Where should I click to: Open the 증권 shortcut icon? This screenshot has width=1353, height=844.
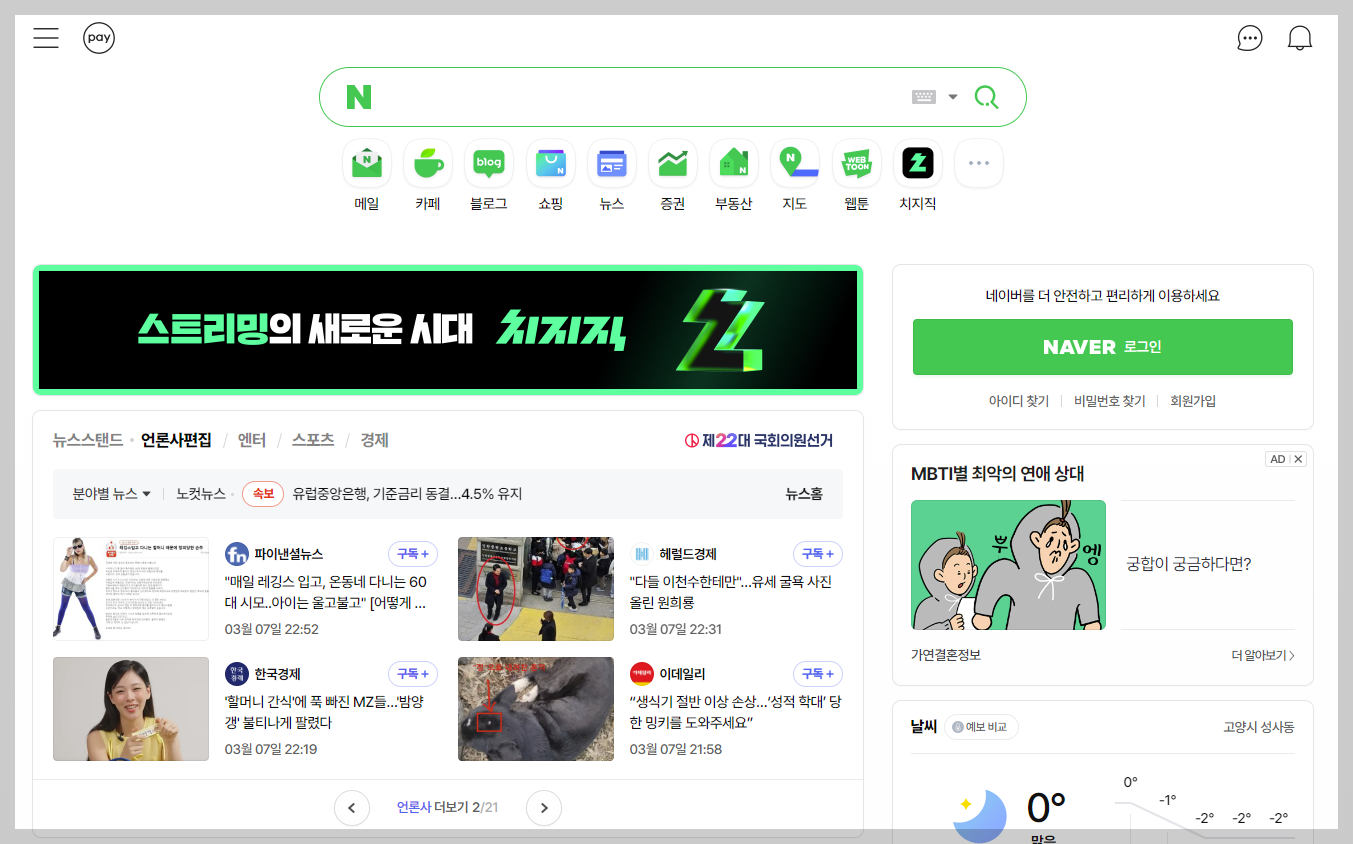(x=673, y=163)
